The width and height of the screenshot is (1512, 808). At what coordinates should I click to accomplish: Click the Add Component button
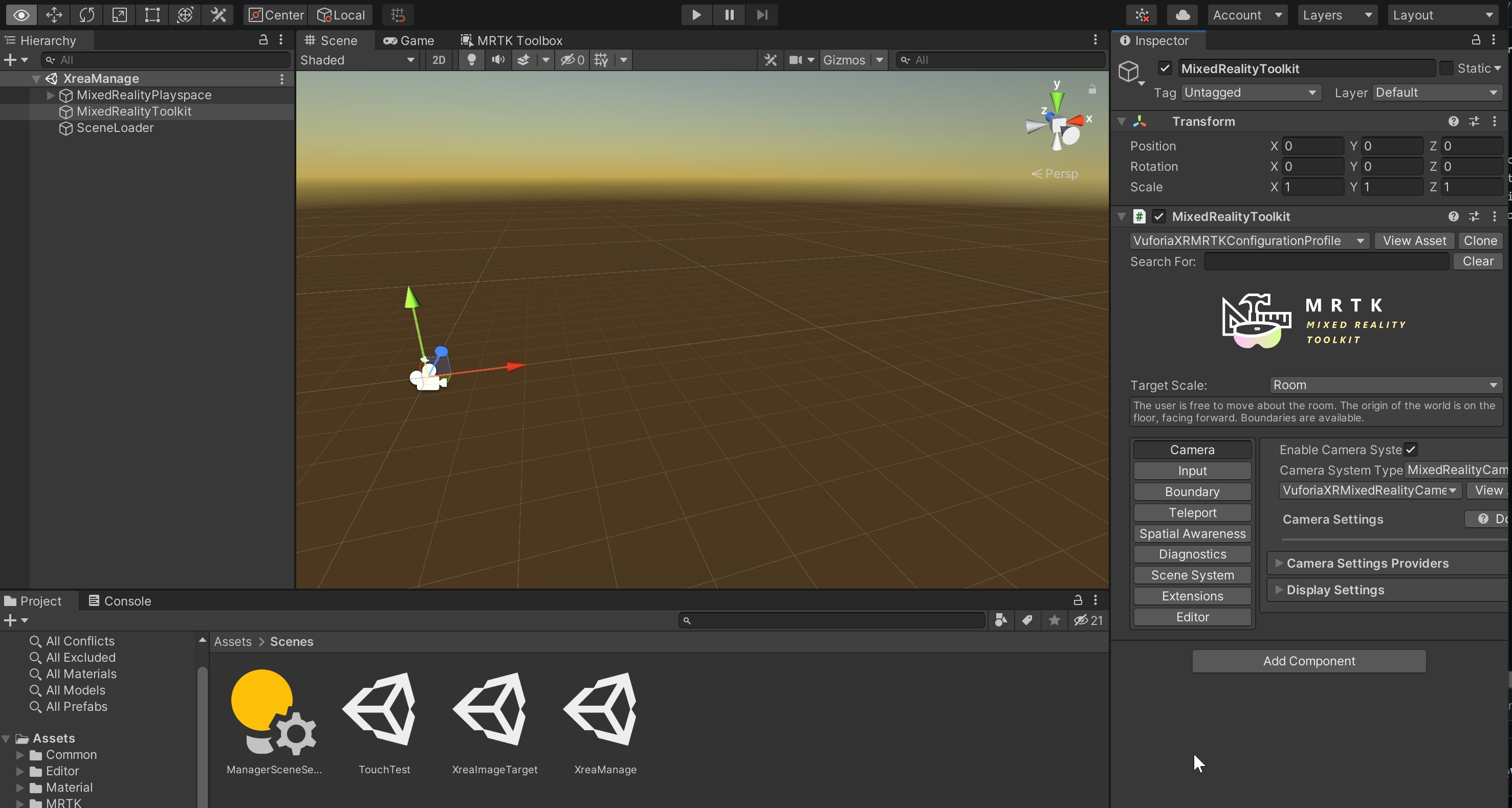pyautogui.click(x=1309, y=661)
